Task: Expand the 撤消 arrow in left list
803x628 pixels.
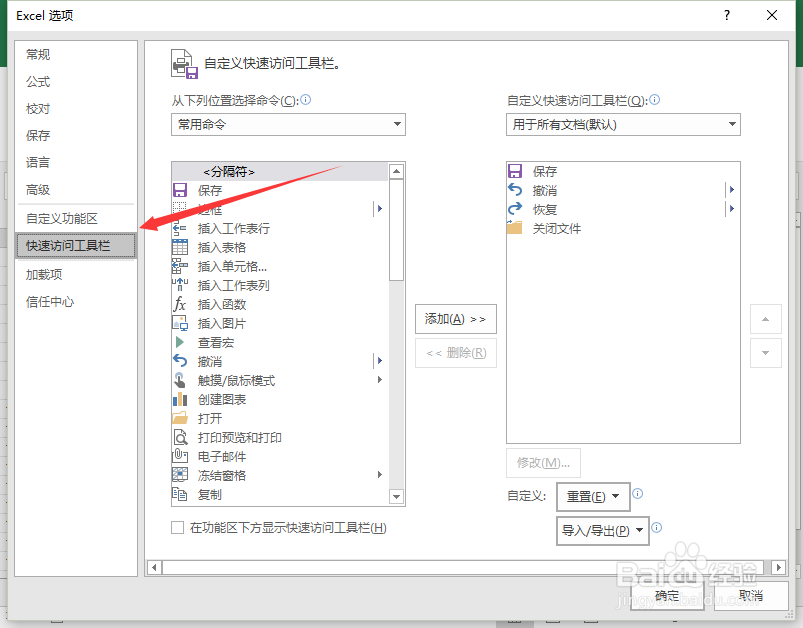Action: click(x=379, y=361)
